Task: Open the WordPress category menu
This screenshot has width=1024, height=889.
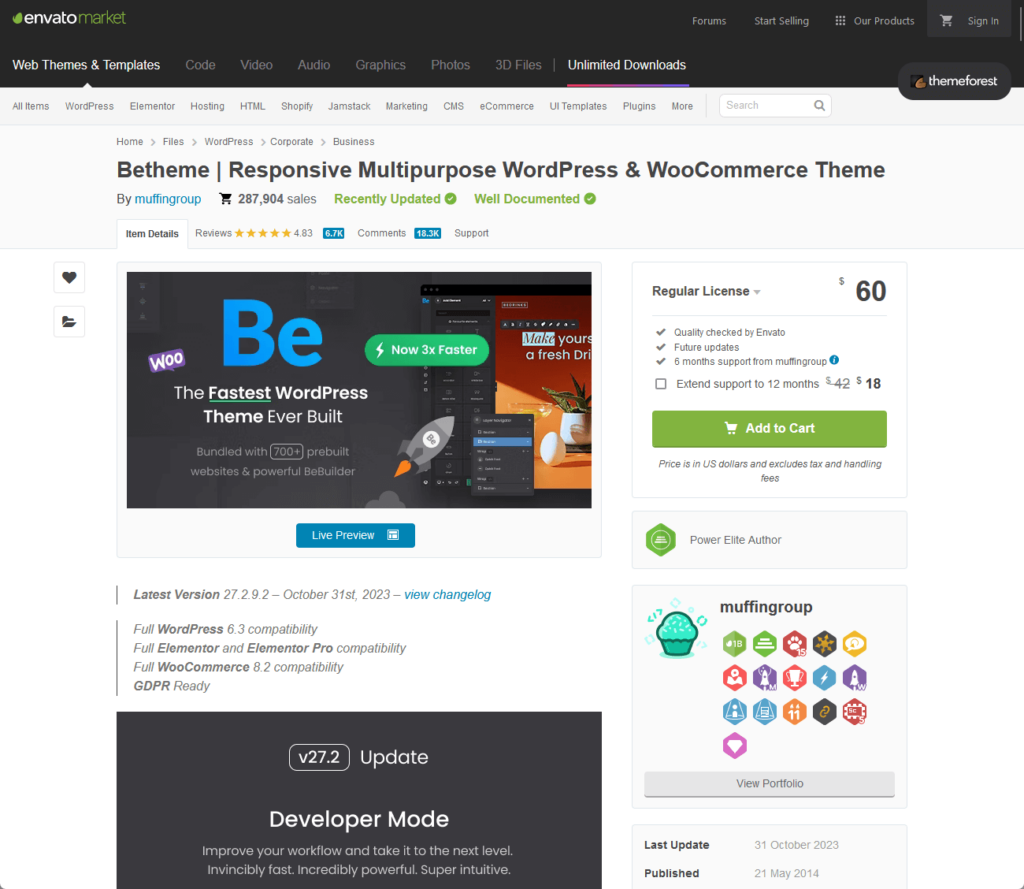Action: (89, 106)
